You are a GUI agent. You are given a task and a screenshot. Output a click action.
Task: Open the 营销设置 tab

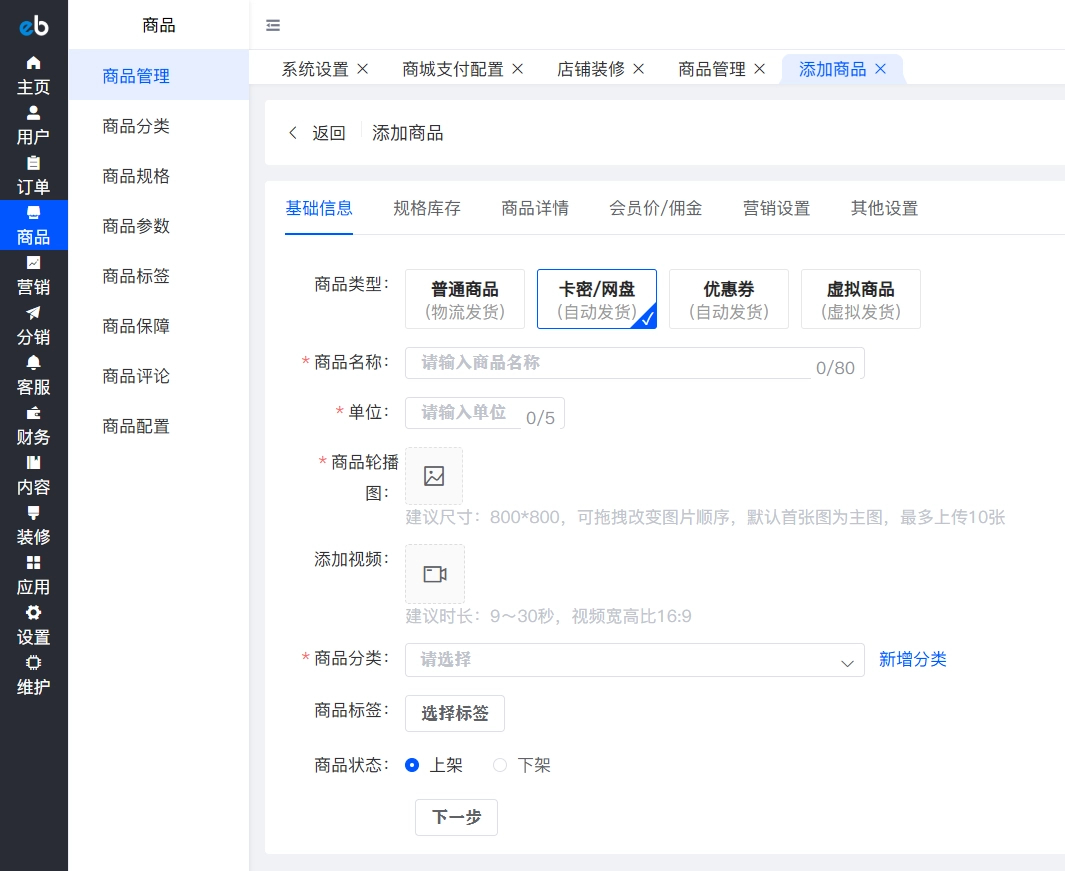[777, 208]
